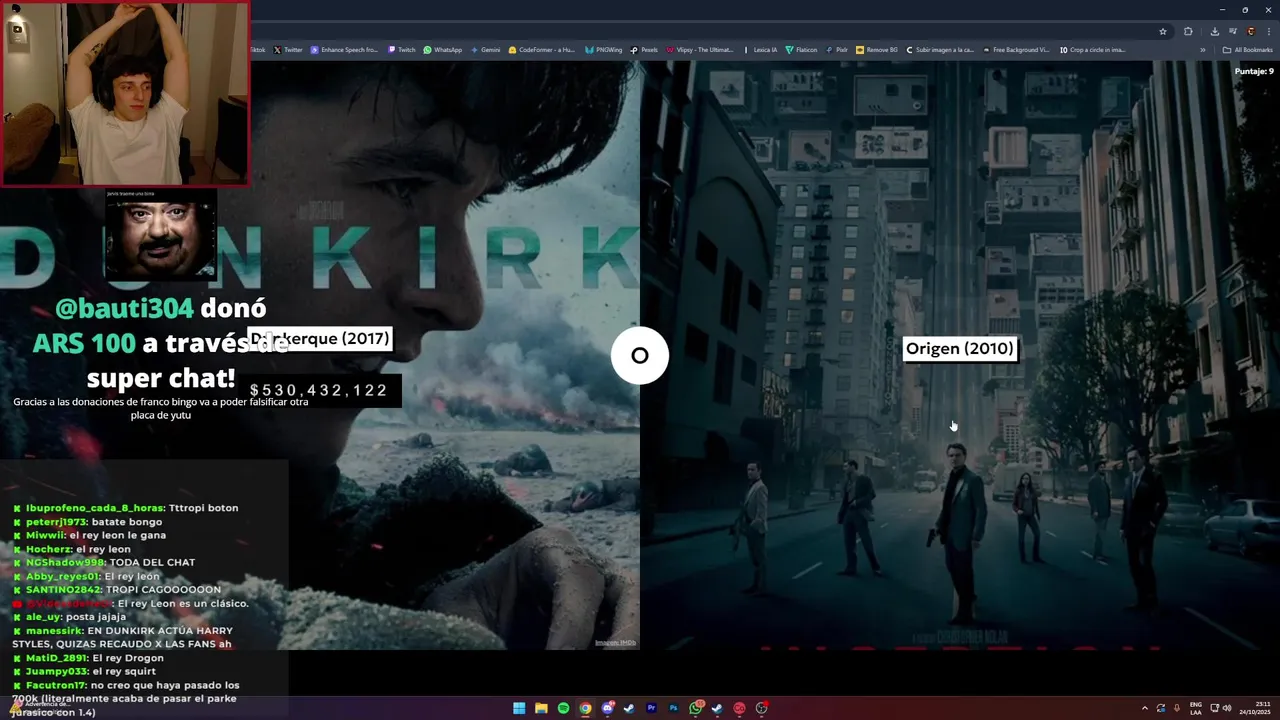The width and height of the screenshot is (1280, 720).
Task: Open the clock showing 23:11
Action: pyautogui.click(x=1255, y=708)
